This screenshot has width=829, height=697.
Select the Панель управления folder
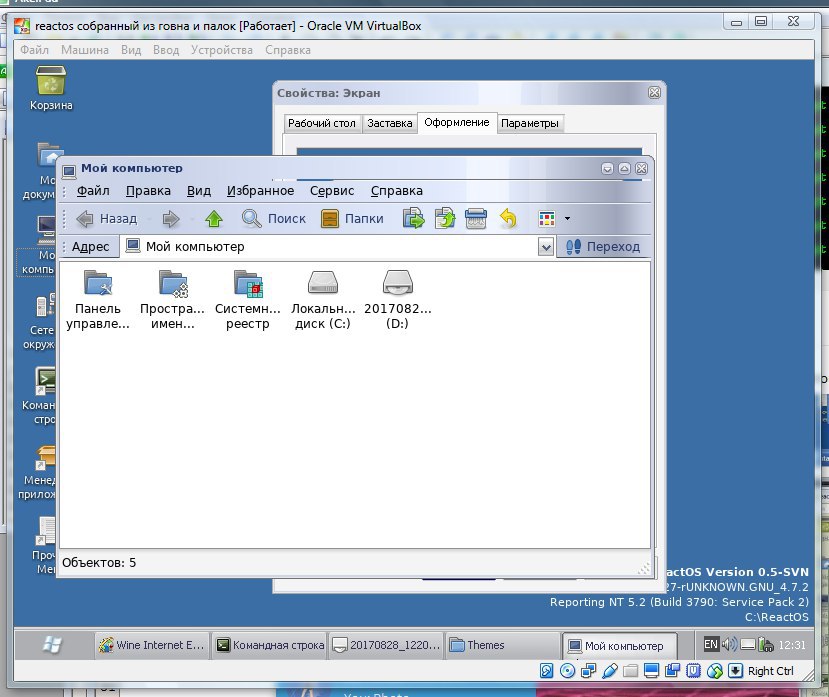pos(98,299)
